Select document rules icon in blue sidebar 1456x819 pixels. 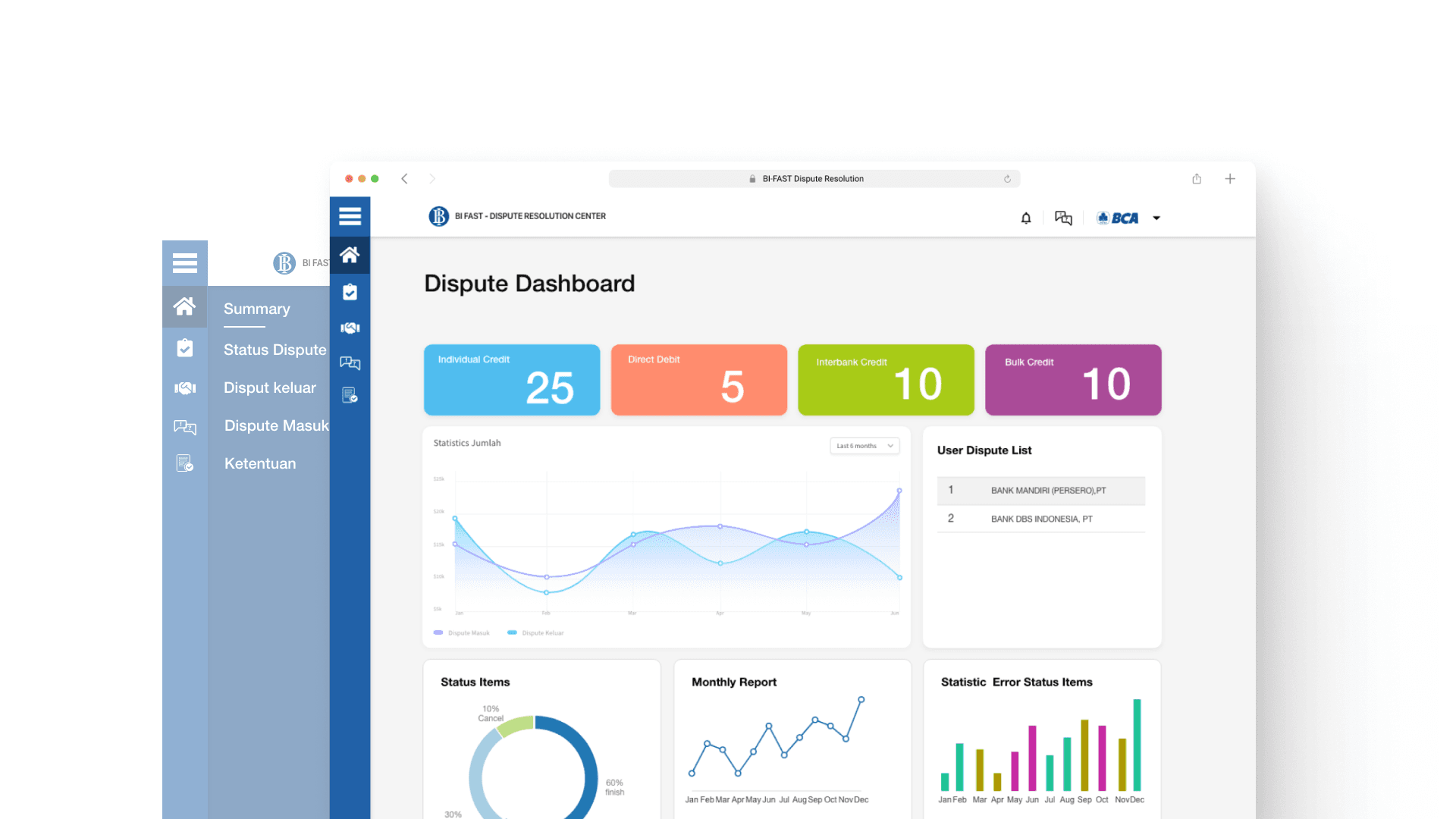350,395
